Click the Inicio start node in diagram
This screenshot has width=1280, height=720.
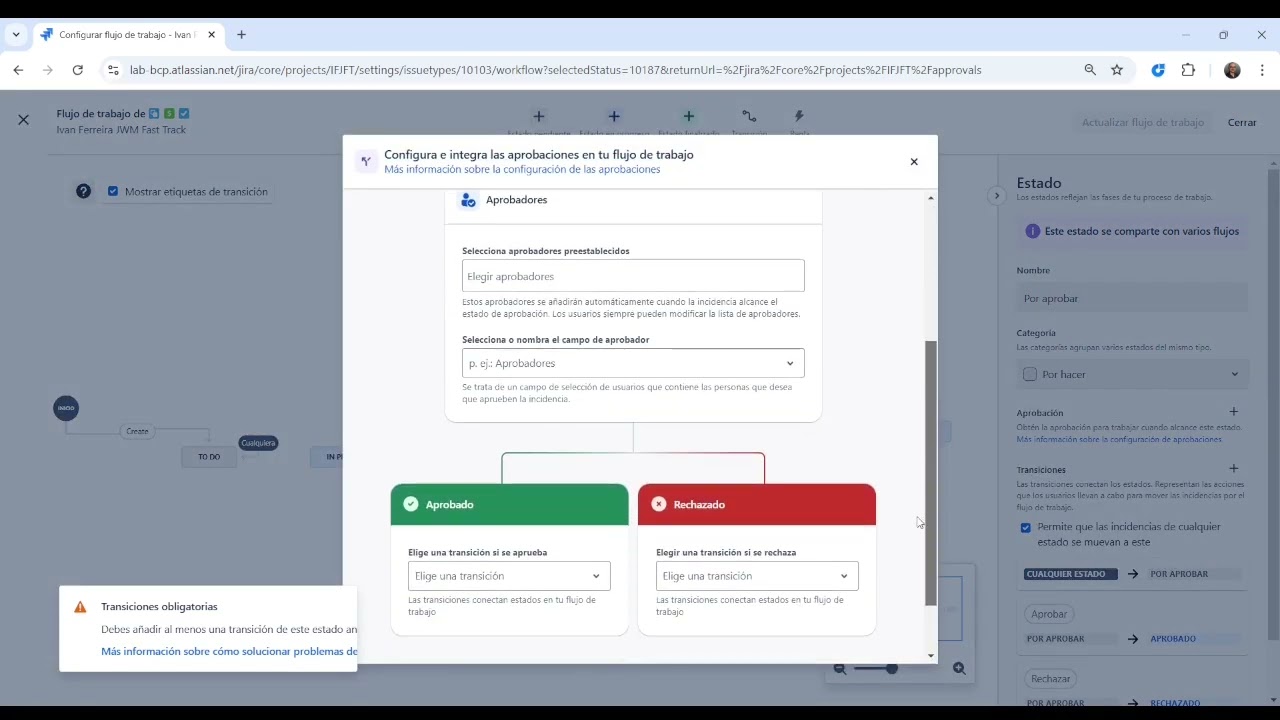pos(66,408)
